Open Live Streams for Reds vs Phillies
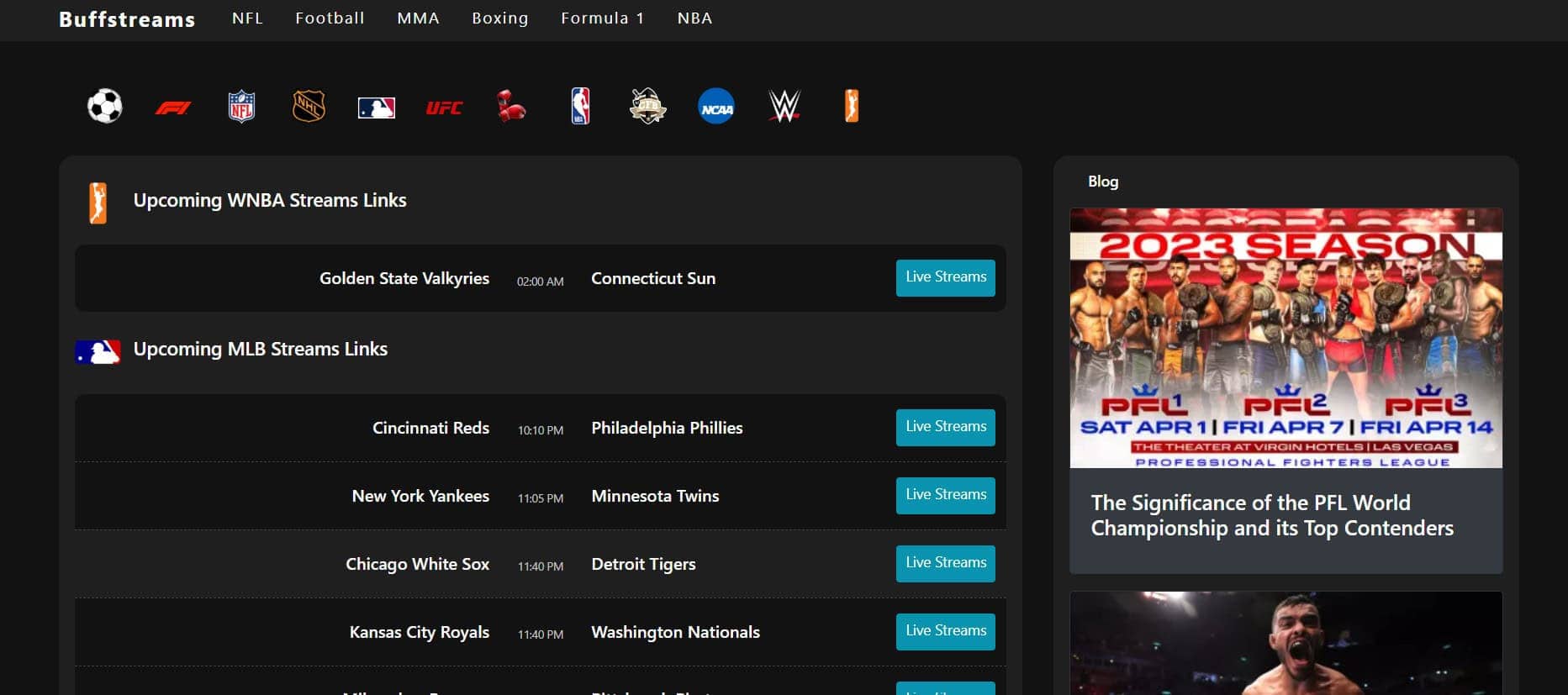 click(x=945, y=427)
